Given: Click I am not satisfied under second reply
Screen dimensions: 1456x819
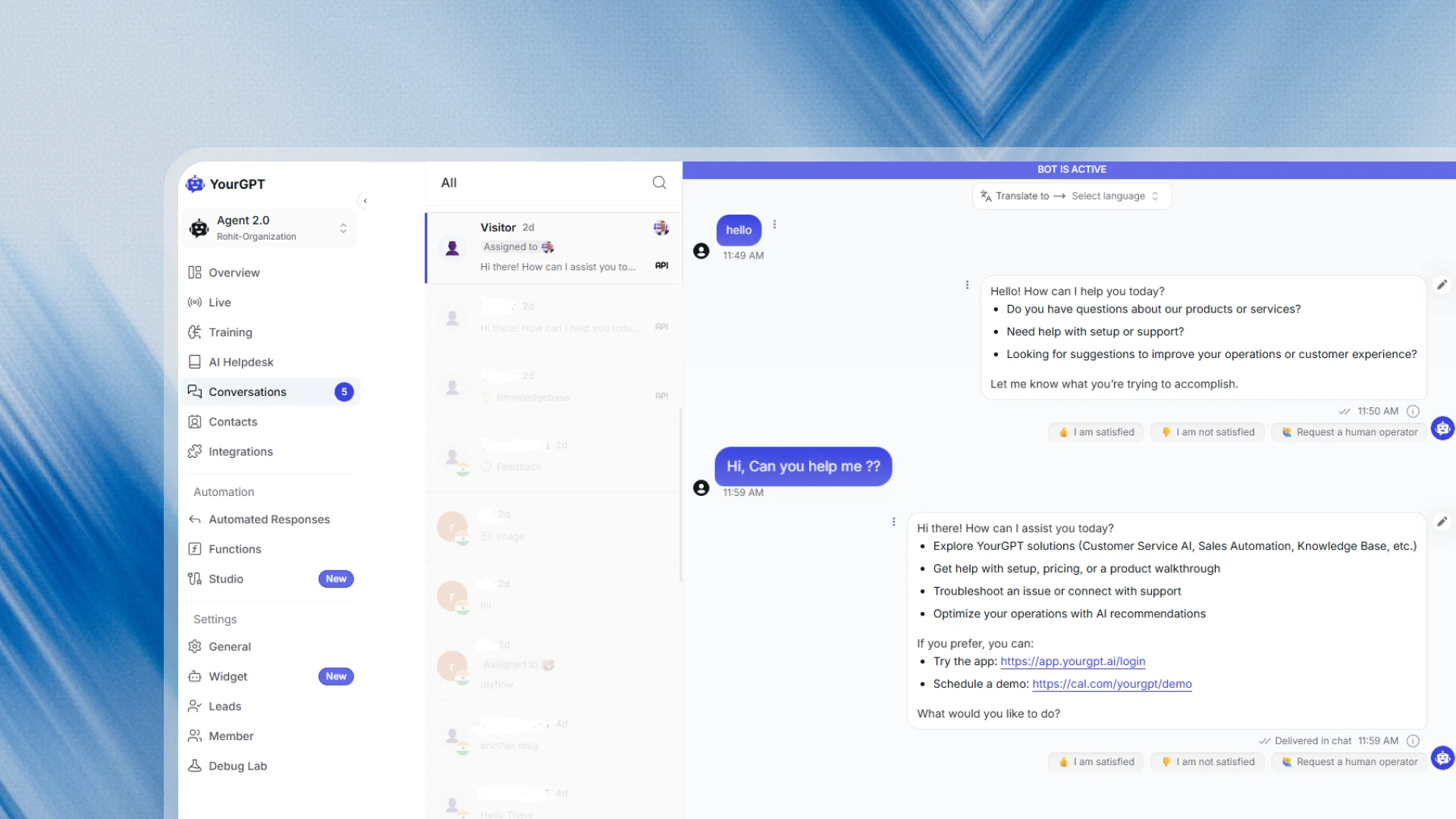Looking at the screenshot, I should point(1208,761).
